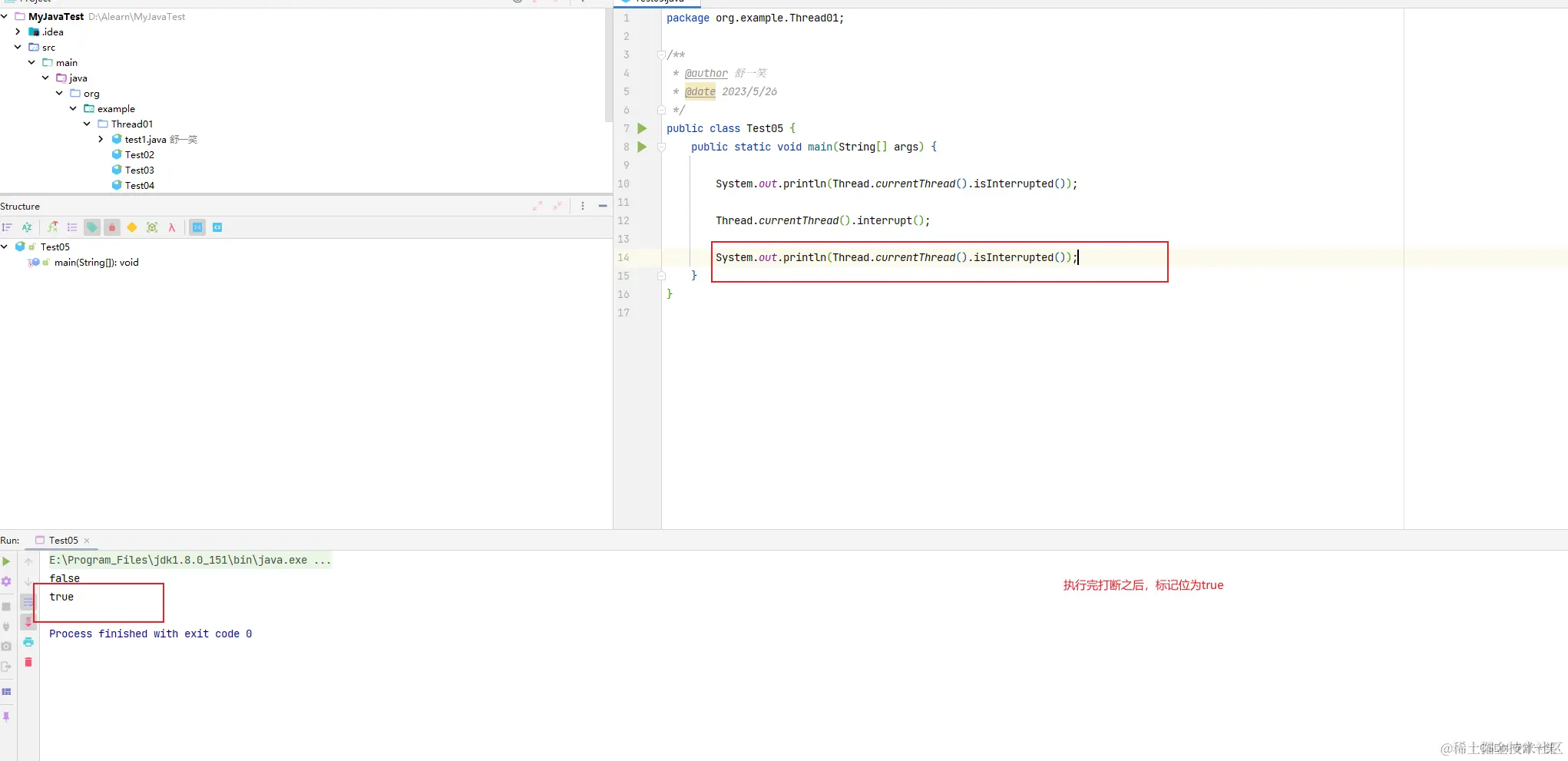Click the restore layout icon

6,692
